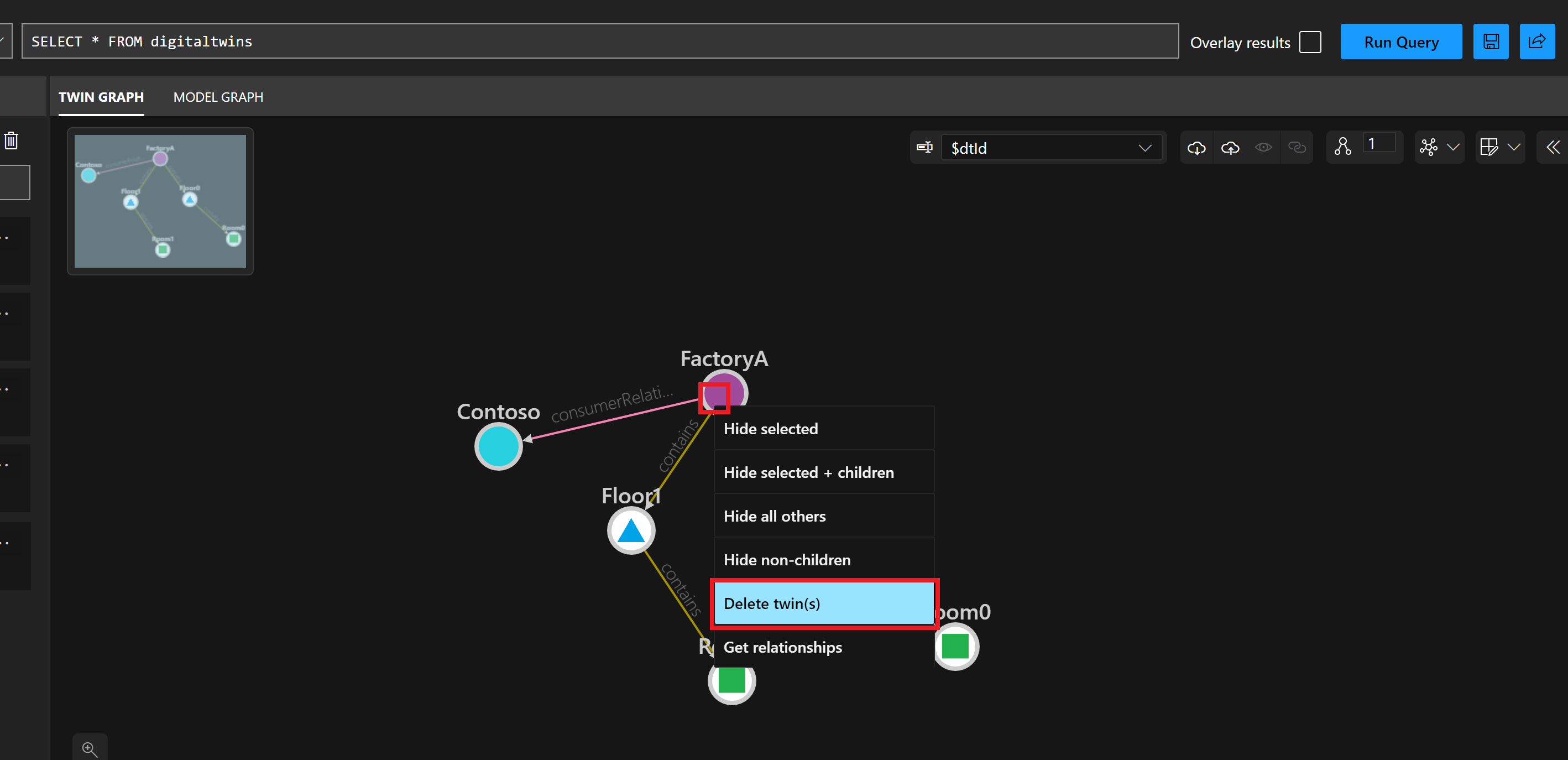Toggle the link relationships icon
This screenshot has width=1568, height=760.
click(x=1297, y=148)
